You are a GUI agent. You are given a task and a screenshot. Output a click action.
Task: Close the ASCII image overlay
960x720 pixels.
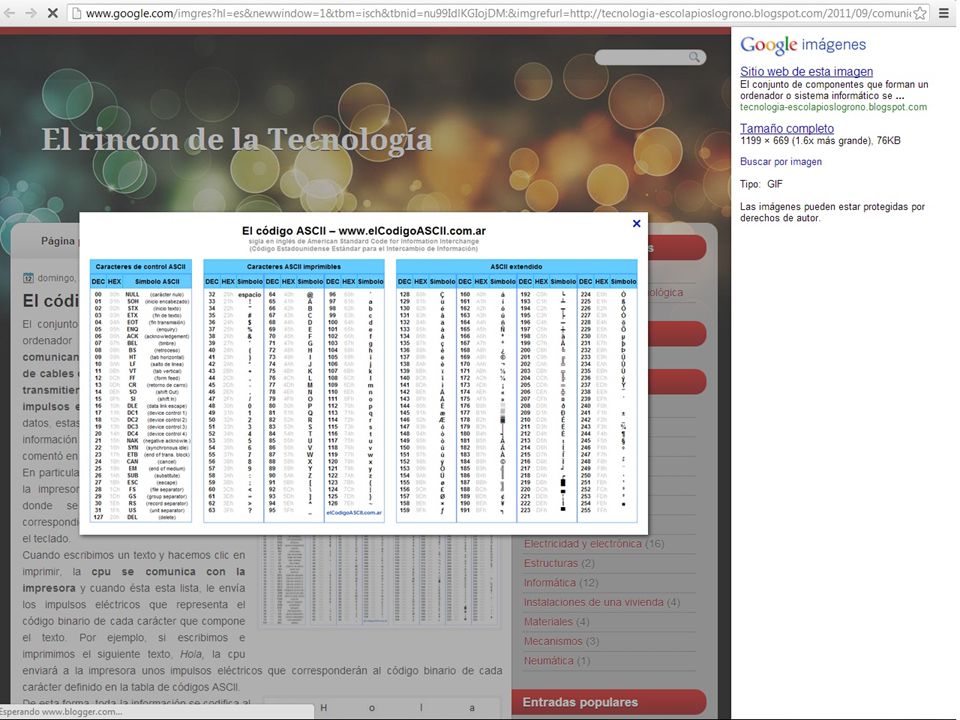tap(636, 223)
